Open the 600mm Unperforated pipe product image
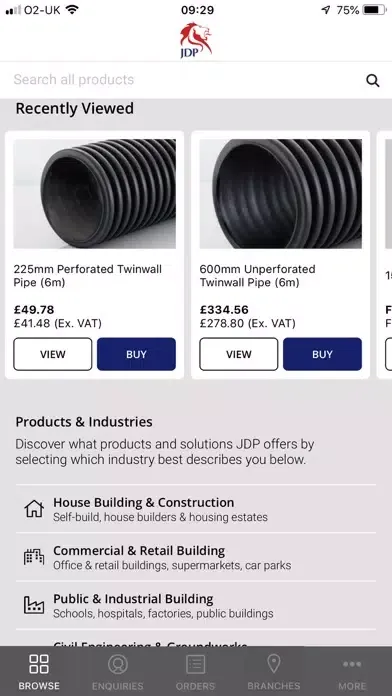The image size is (392, 696). coord(281,194)
